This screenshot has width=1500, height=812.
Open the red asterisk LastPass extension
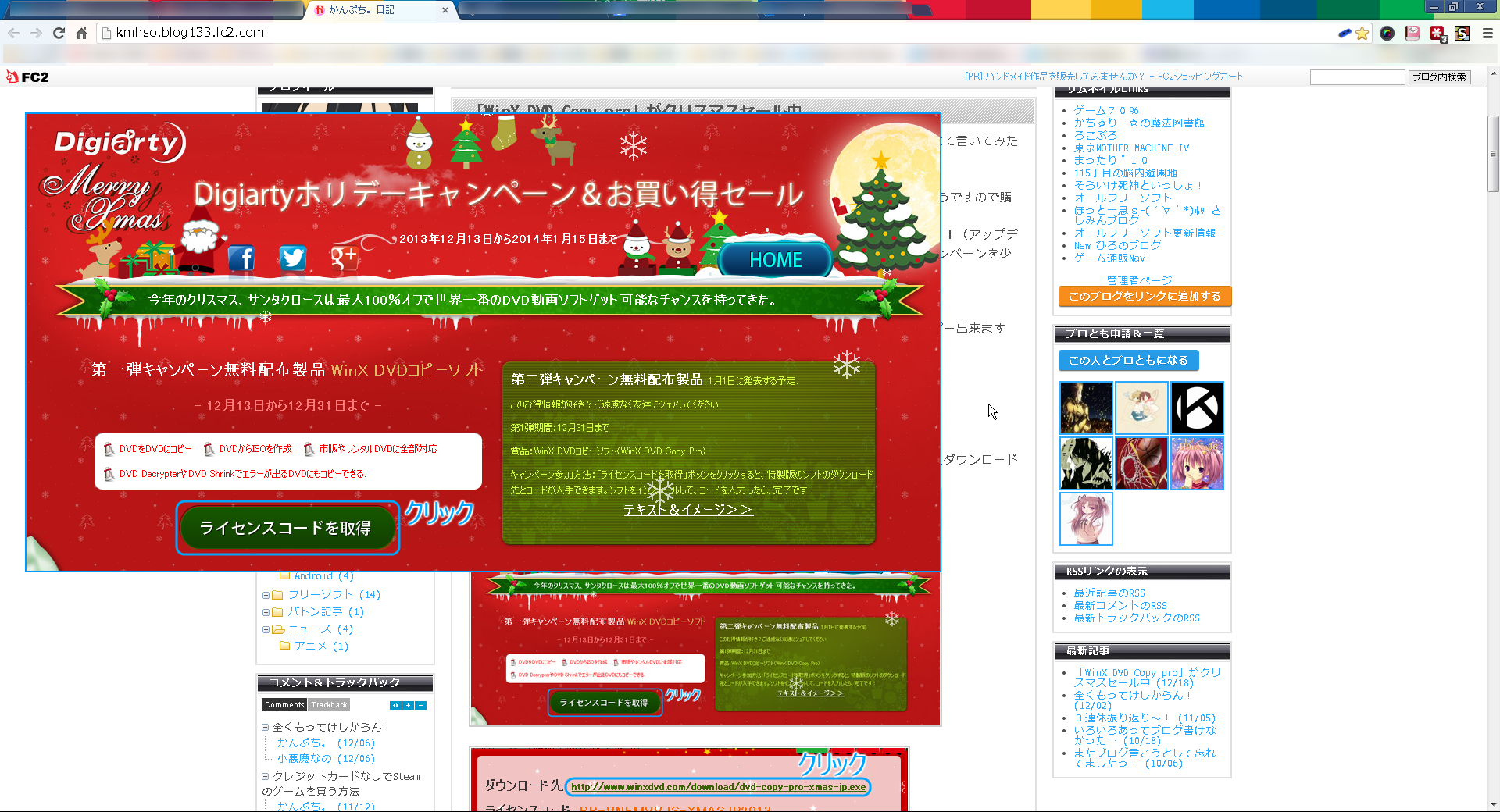coord(1437,33)
